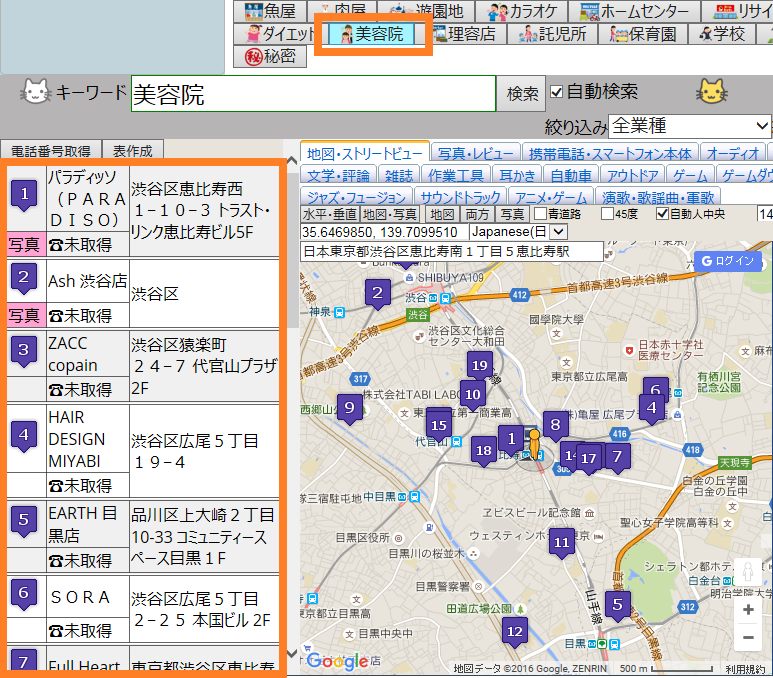Viewport: 773px width, 678px height.
Task: Click map marker number 5
Action: pos(618,605)
